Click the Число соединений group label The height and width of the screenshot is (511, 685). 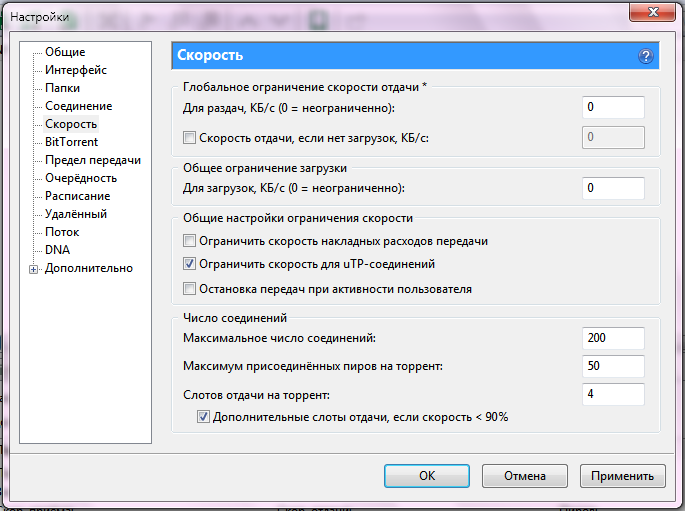tap(235, 318)
